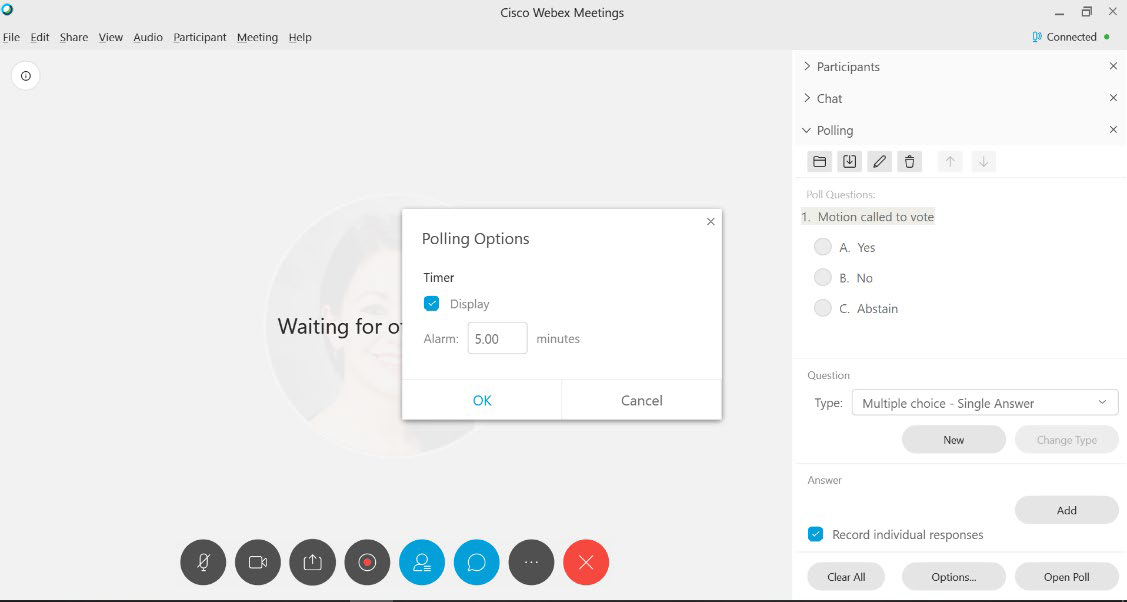Click the Alarm minutes input field
The height and width of the screenshot is (602, 1127).
click(x=497, y=338)
